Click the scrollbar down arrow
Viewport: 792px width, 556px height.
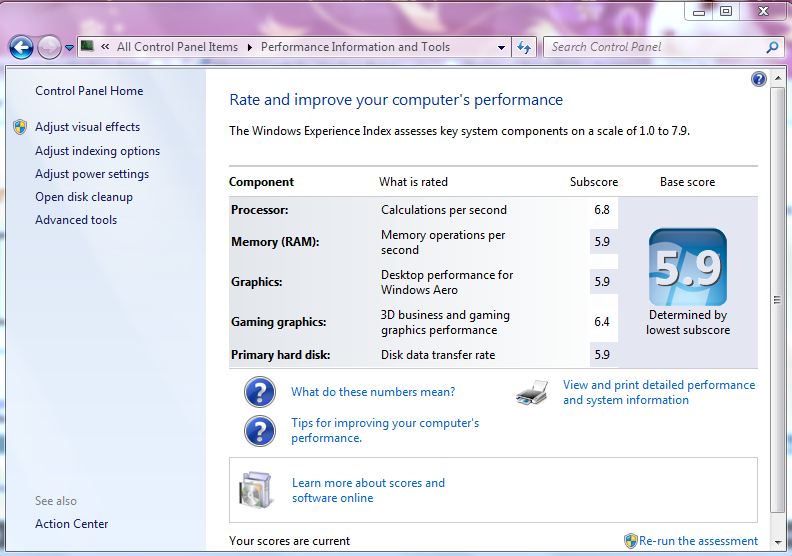777,543
